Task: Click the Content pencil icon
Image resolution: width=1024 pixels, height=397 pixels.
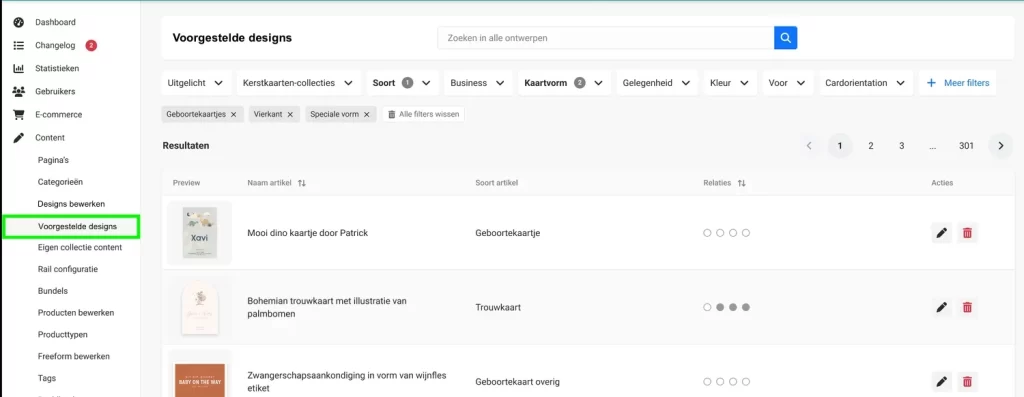Action: tap(19, 138)
